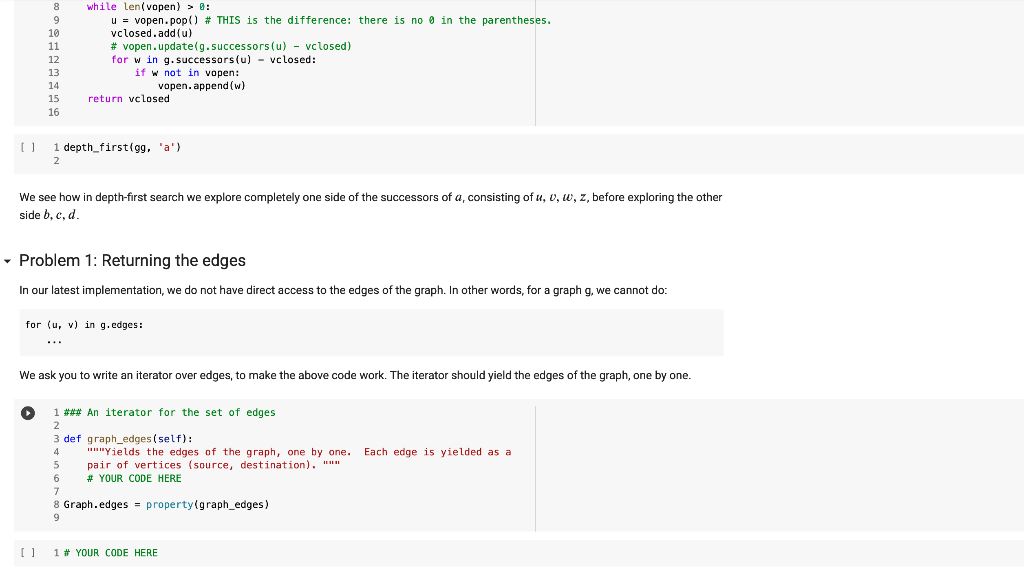Screen dimensions: 1024x580
Task: Place cursor in depth_first(gg, 'a') code line
Action: pyautogui.click(x=122, y=148)
